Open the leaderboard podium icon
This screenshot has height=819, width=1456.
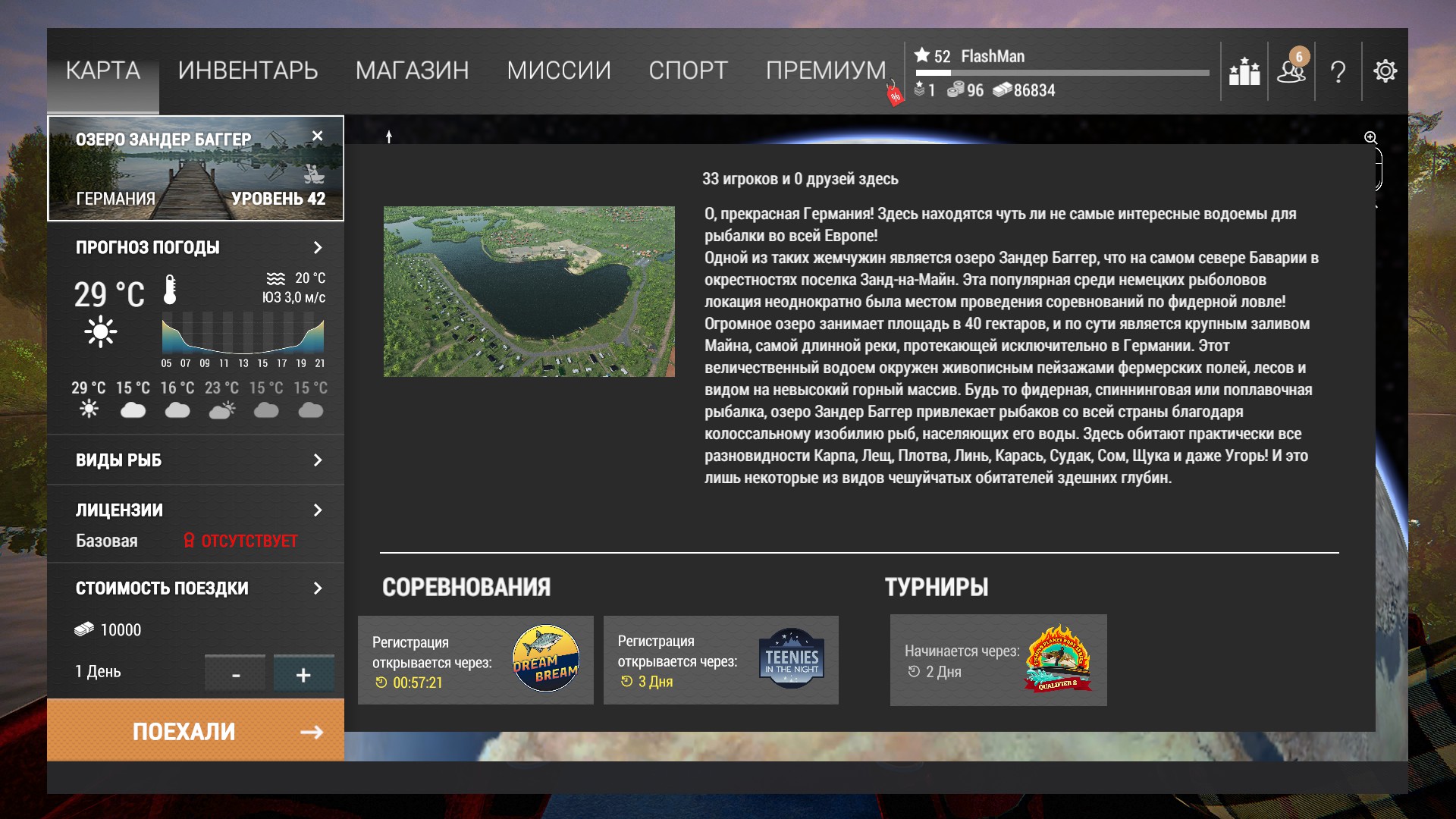click(1244, 71)
